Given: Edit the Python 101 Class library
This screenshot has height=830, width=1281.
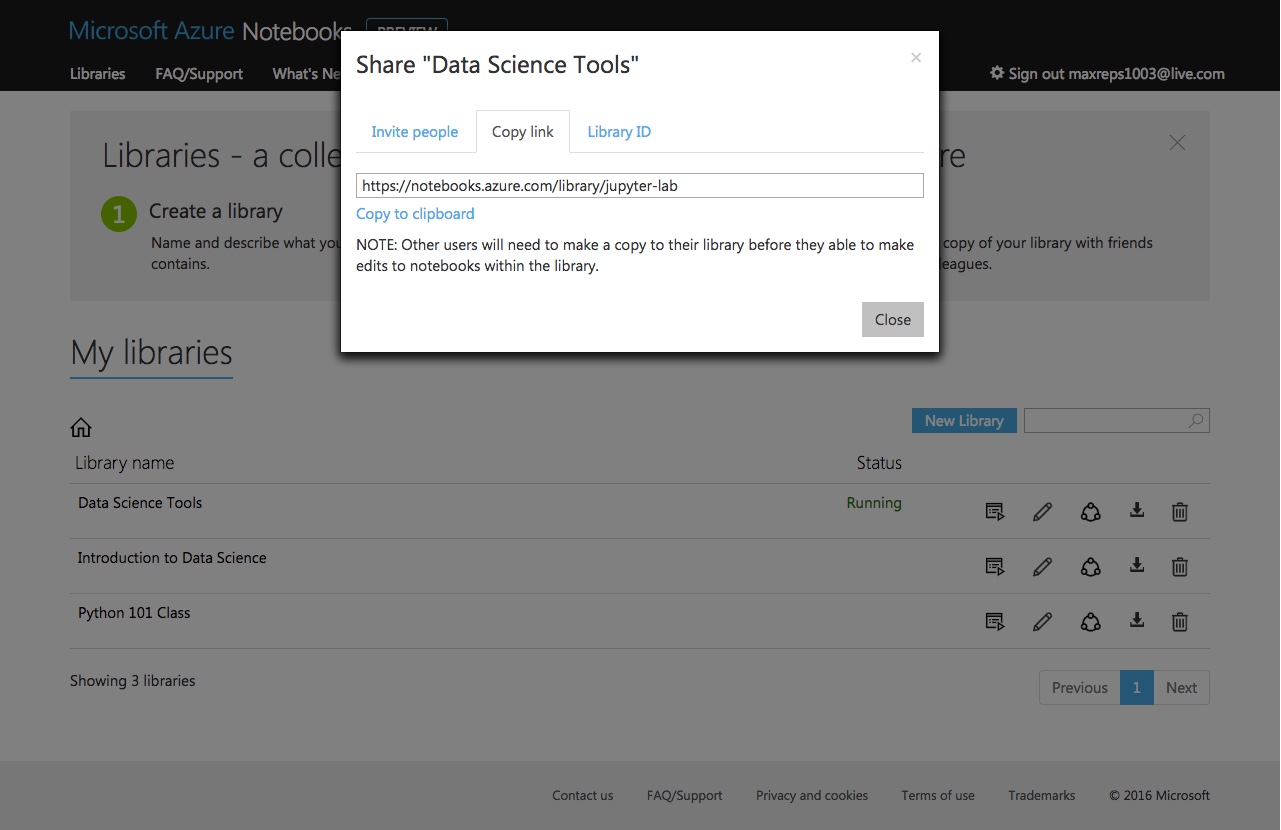Looking at the screenshot, I should [1042, 622].
